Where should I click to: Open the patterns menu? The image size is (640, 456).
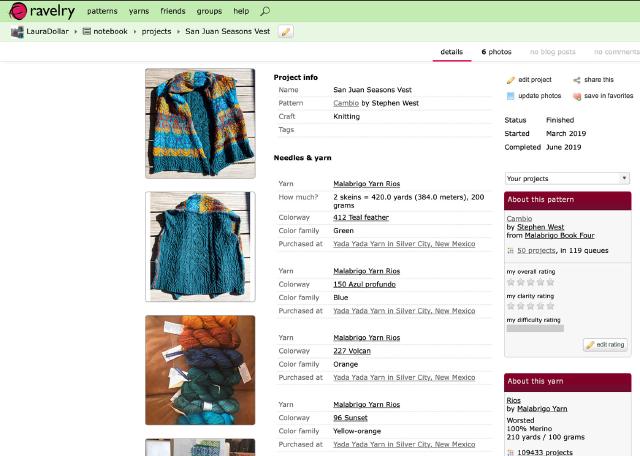pyautogui.click(x=102, y=11)
